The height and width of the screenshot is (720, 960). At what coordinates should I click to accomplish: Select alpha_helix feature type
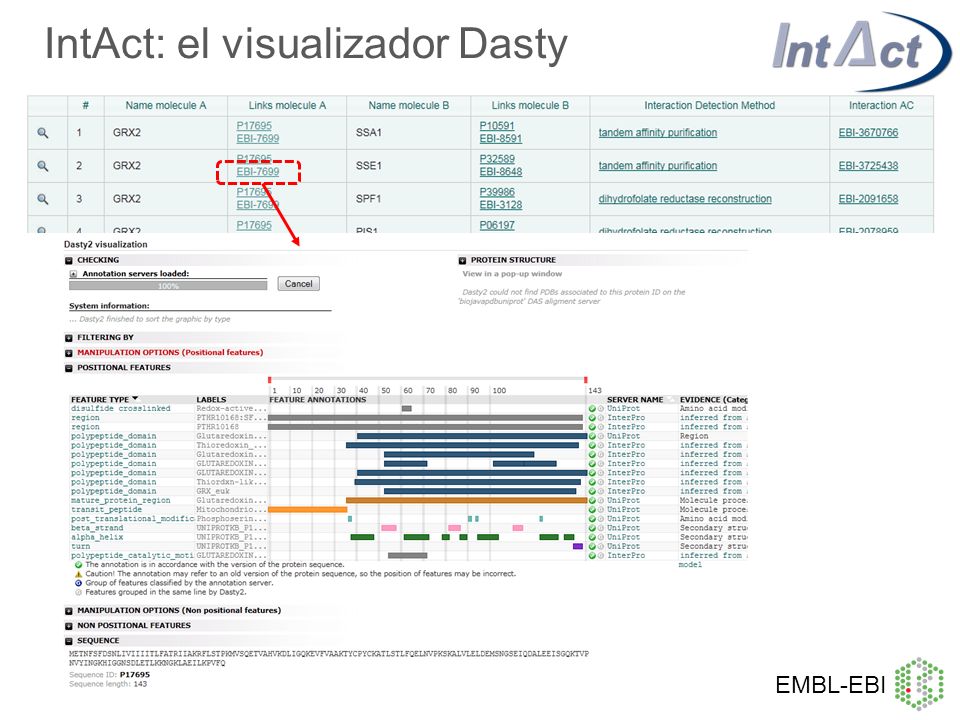[x=97, y=537]
